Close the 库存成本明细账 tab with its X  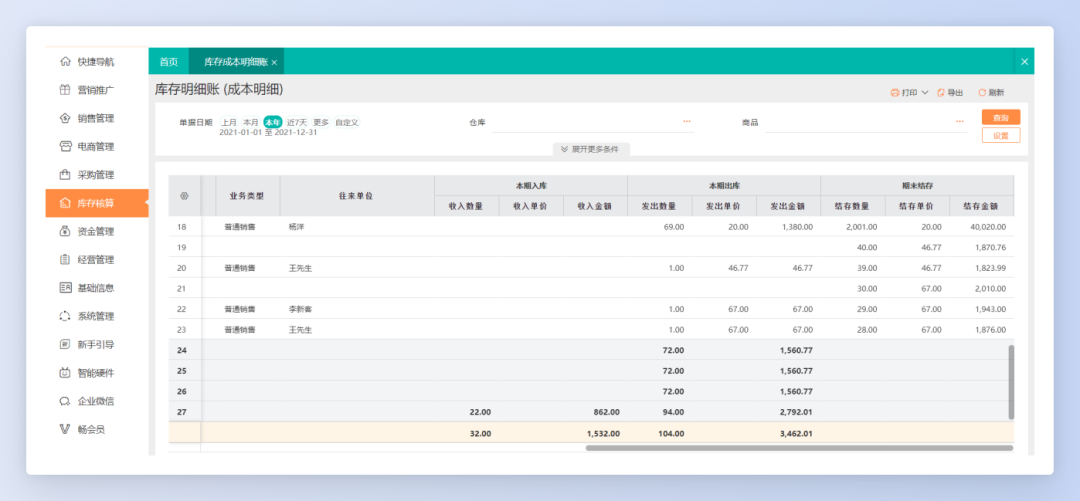274,62
